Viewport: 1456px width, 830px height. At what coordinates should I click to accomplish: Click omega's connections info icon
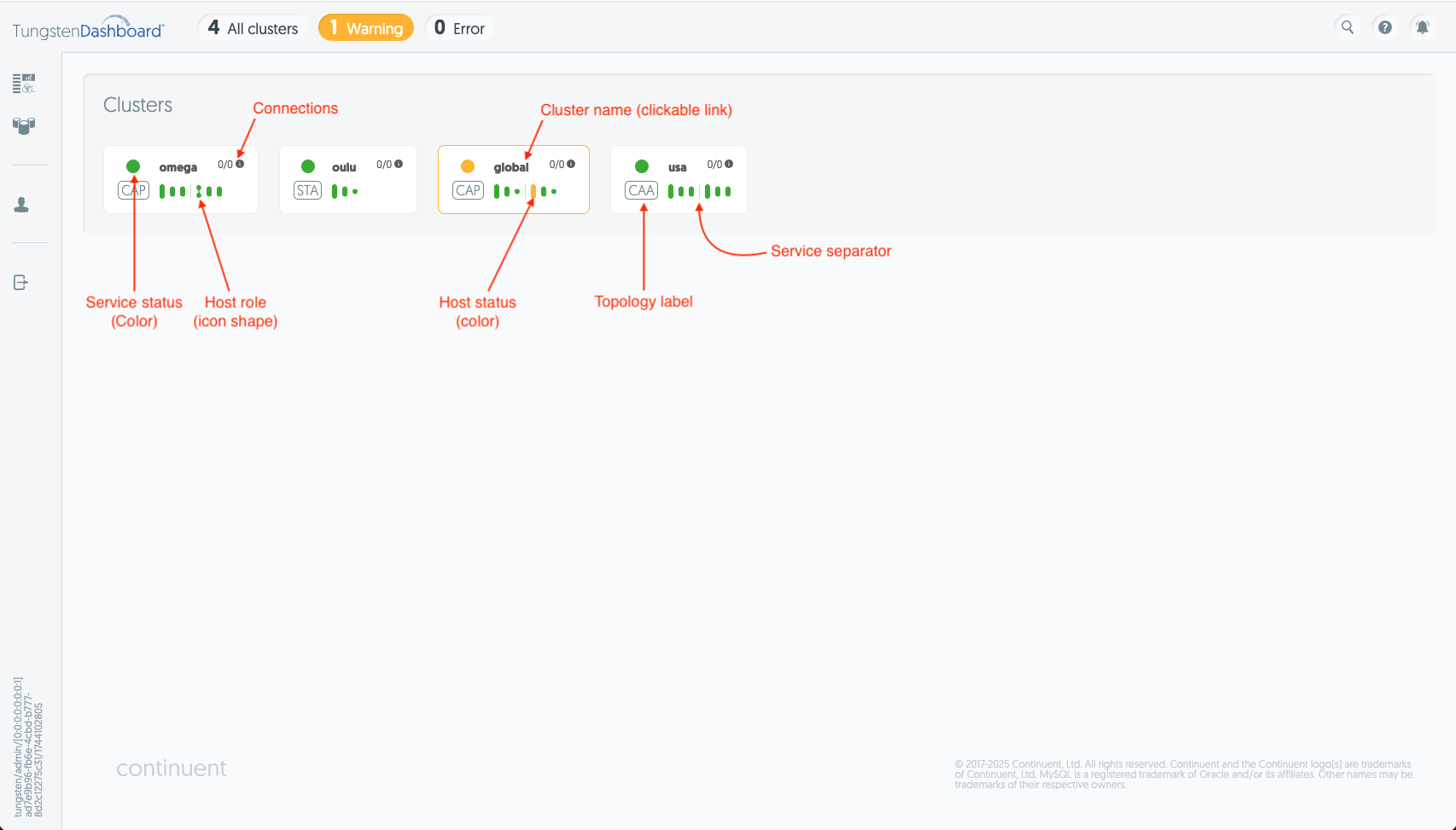tap(240, 164)
